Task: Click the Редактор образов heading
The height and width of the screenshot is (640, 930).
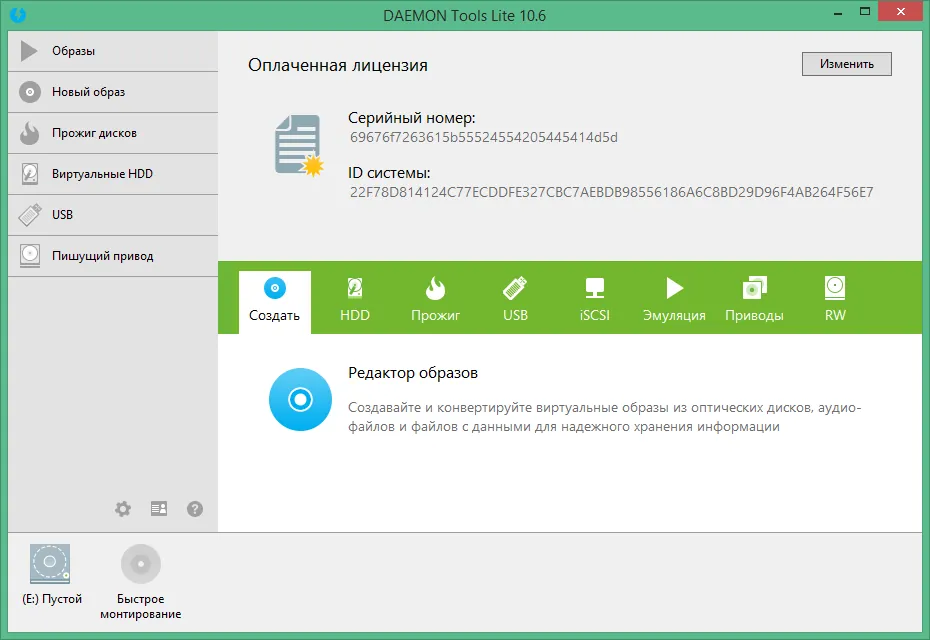Action: click(x=413, y=373)
